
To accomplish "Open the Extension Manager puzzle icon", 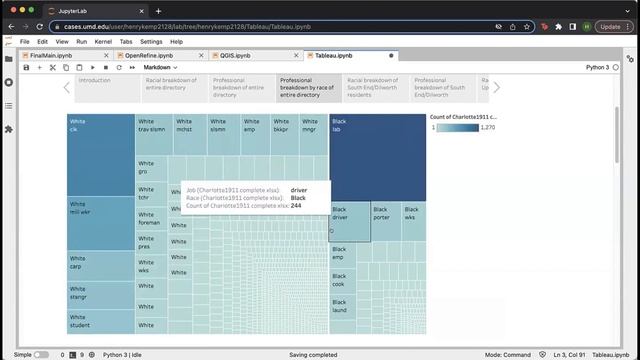I will (9, 129).
